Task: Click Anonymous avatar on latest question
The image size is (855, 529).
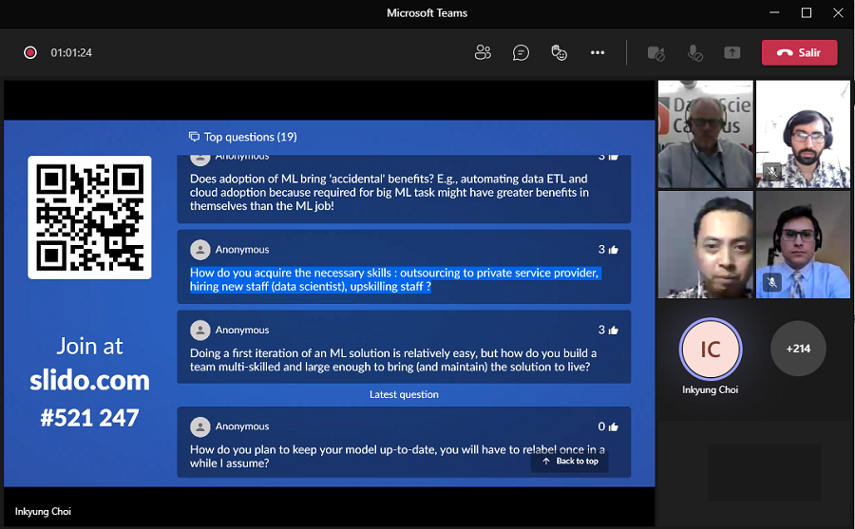Action: [x=200, y=427]
